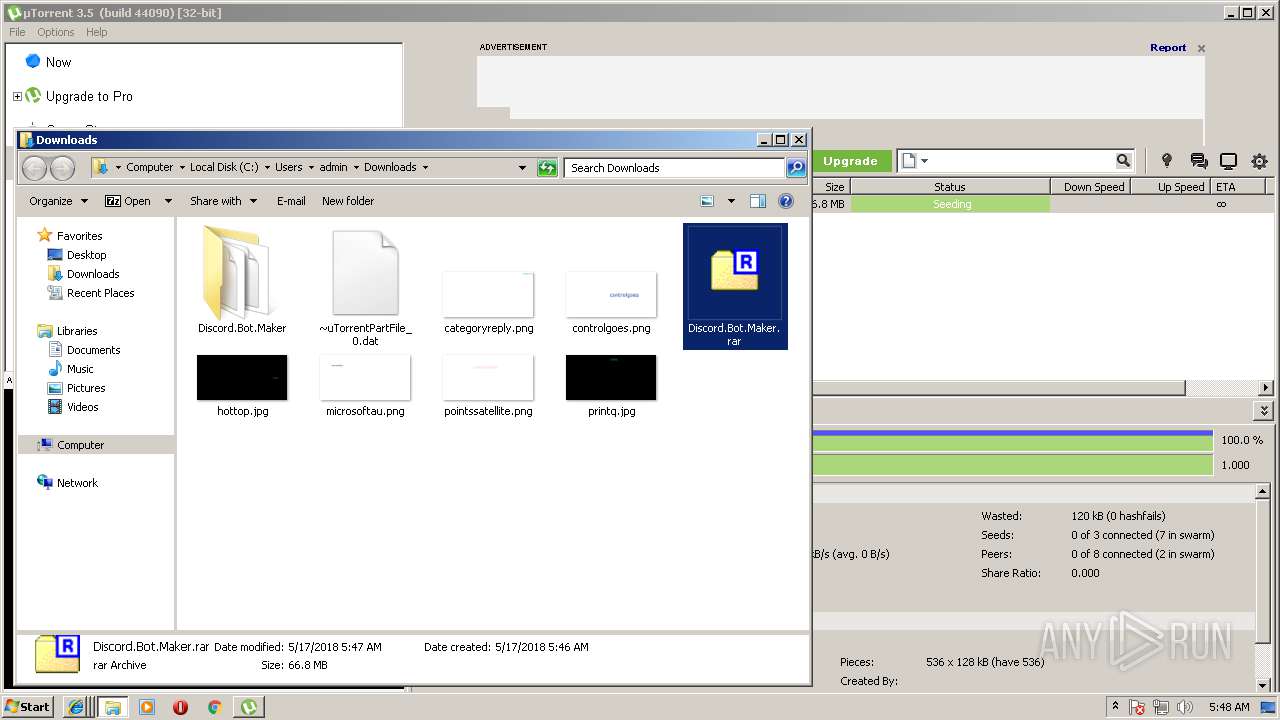Select hottop.jpg thumbnail

tap(242, 385)
